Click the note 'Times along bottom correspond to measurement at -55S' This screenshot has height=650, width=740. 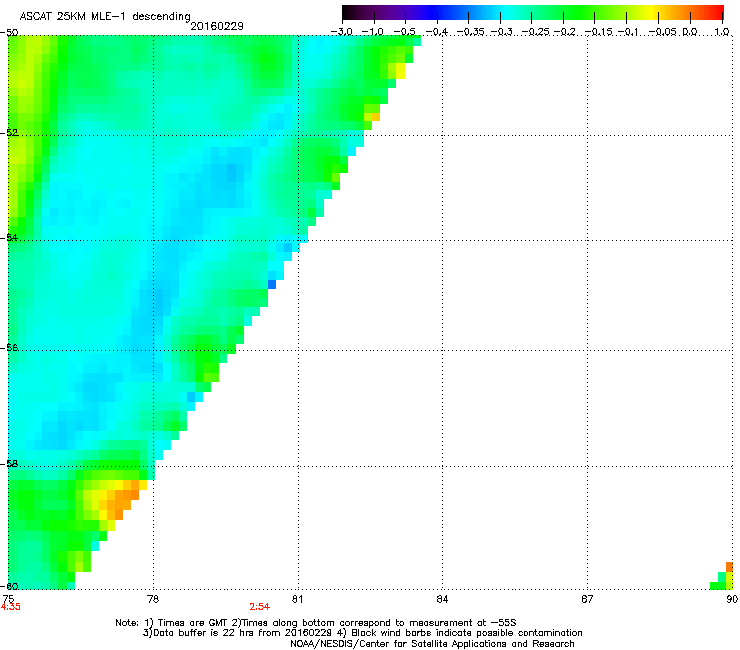click(x=378, y=623)
